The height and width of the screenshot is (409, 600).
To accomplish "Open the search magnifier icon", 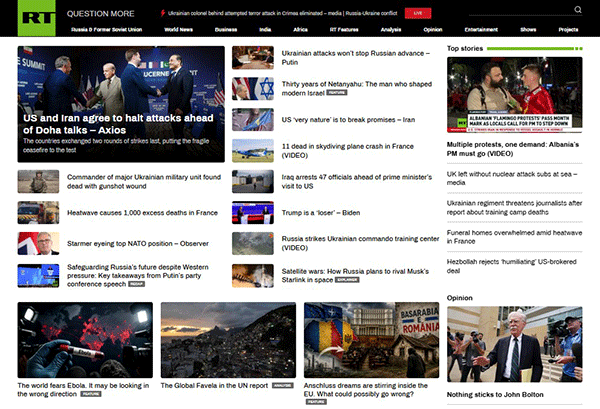I will point(578,10).
